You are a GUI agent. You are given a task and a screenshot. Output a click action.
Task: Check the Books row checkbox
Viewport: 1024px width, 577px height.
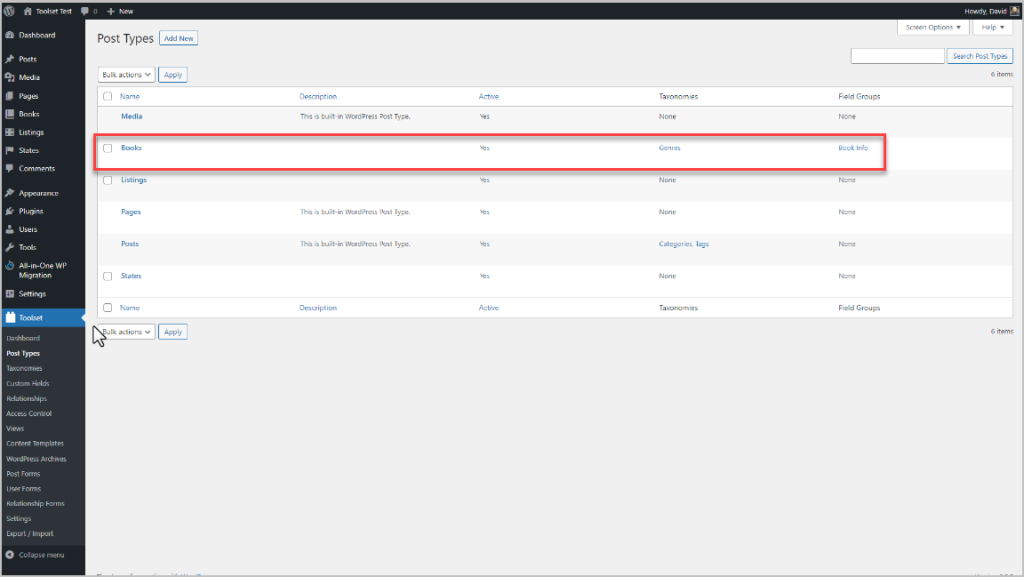(x=108, y=148)
